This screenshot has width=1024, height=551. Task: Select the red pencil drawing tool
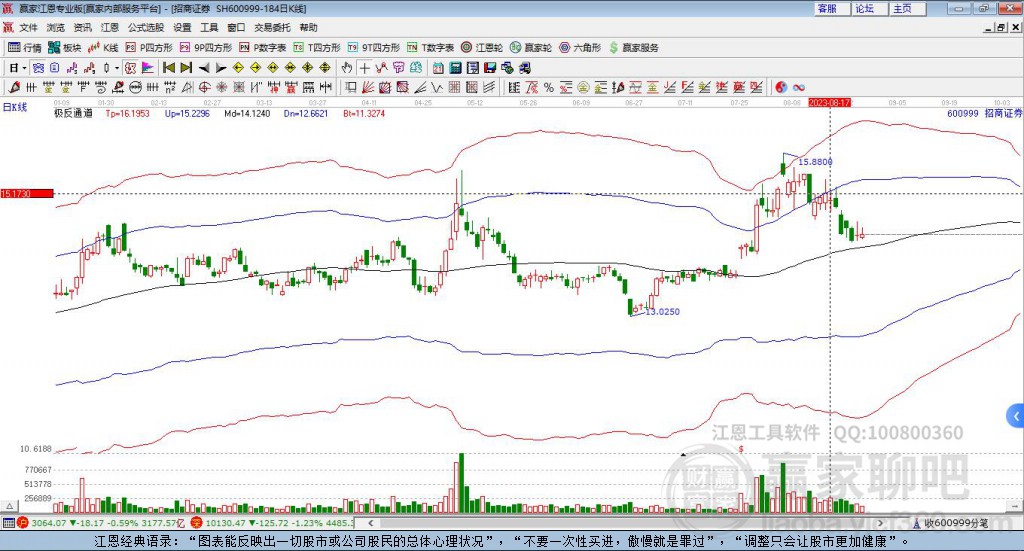[14, 87]
